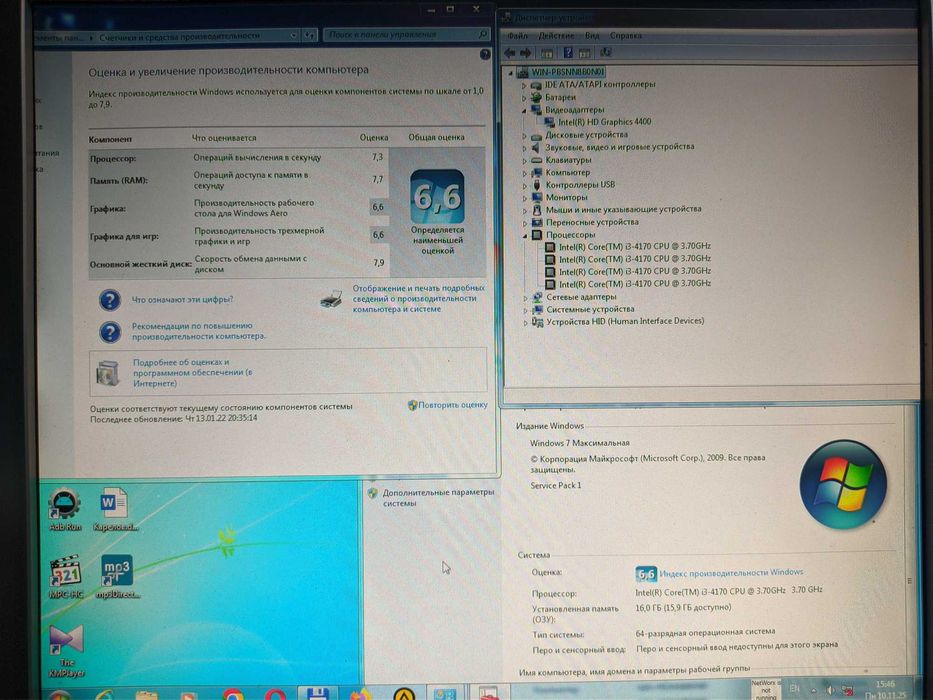Expand Системные устройства node
The width and height of the screenshot is (933, 700).
pos(525,310)
